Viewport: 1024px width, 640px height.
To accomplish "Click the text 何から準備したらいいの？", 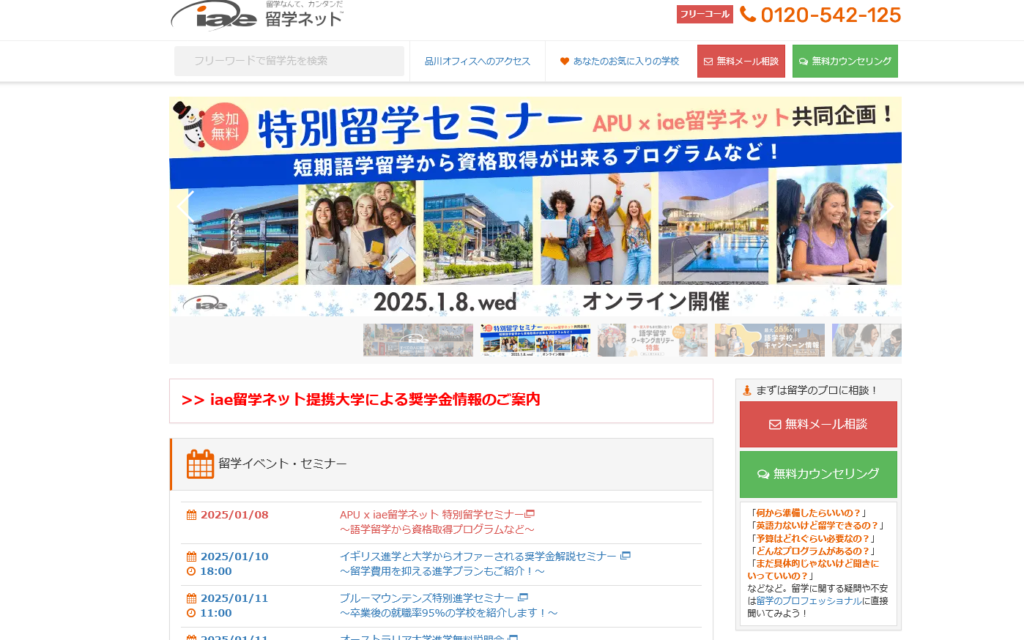I will click(808, 513).
